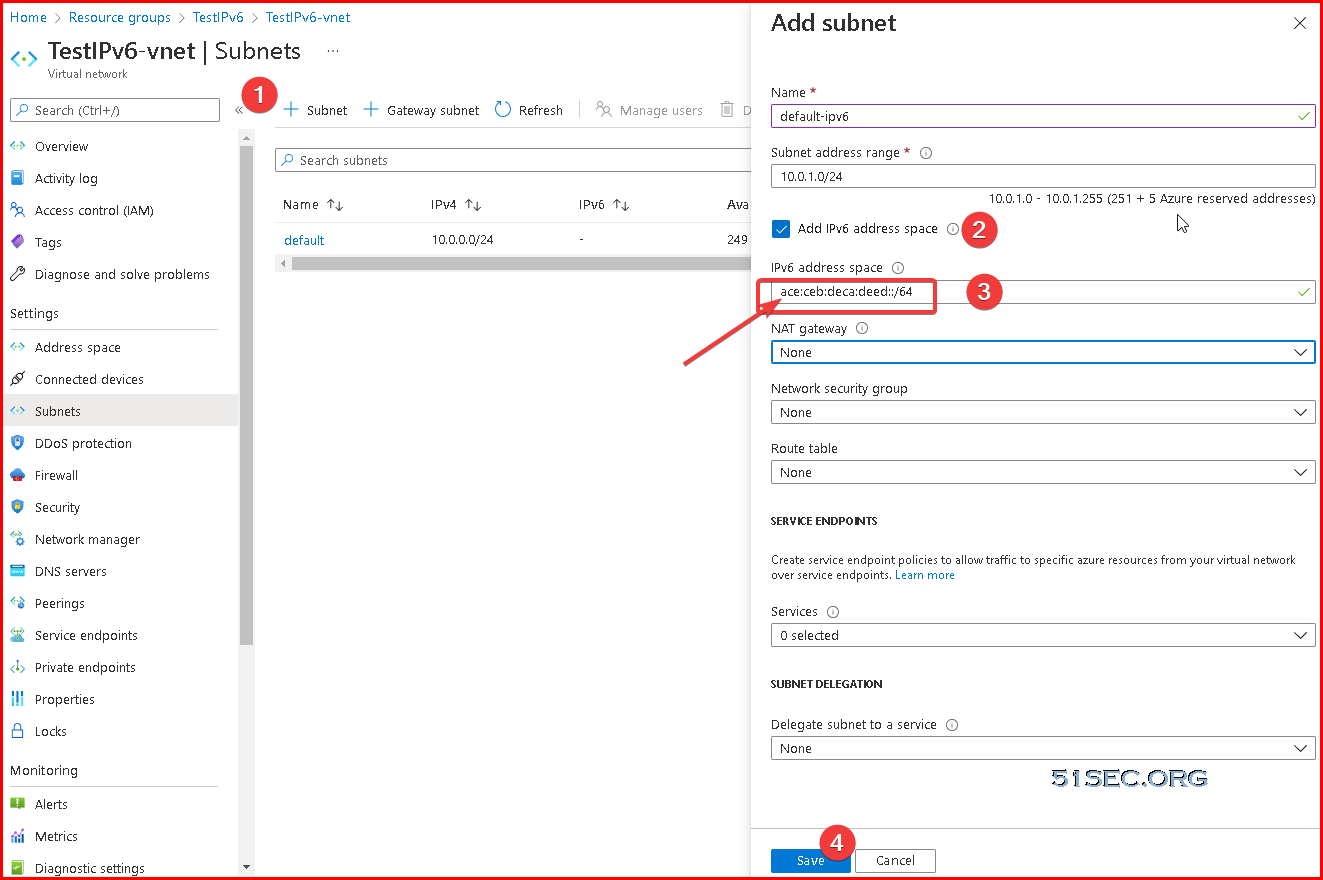Viewport: 1323px width, 880px height.
Task: Open the NAT gateway dropdown
Action: pos(1043,352)
